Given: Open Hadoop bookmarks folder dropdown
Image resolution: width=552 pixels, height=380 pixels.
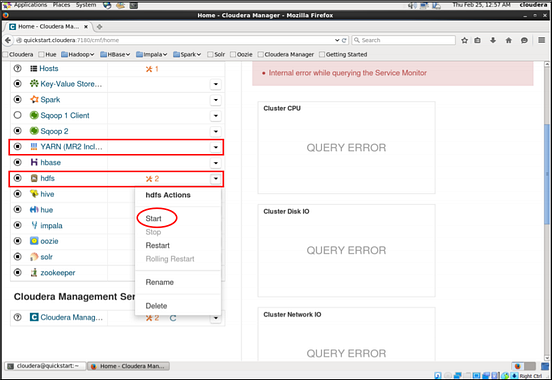Looking at the screenshot, I should click(x=78, y=54).
